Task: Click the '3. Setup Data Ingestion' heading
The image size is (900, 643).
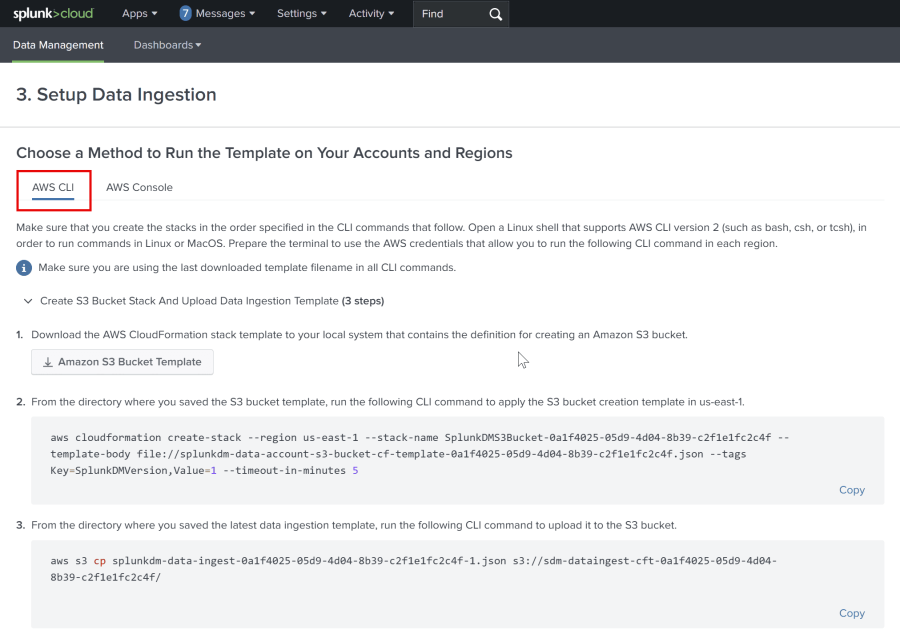Action: 116,94
